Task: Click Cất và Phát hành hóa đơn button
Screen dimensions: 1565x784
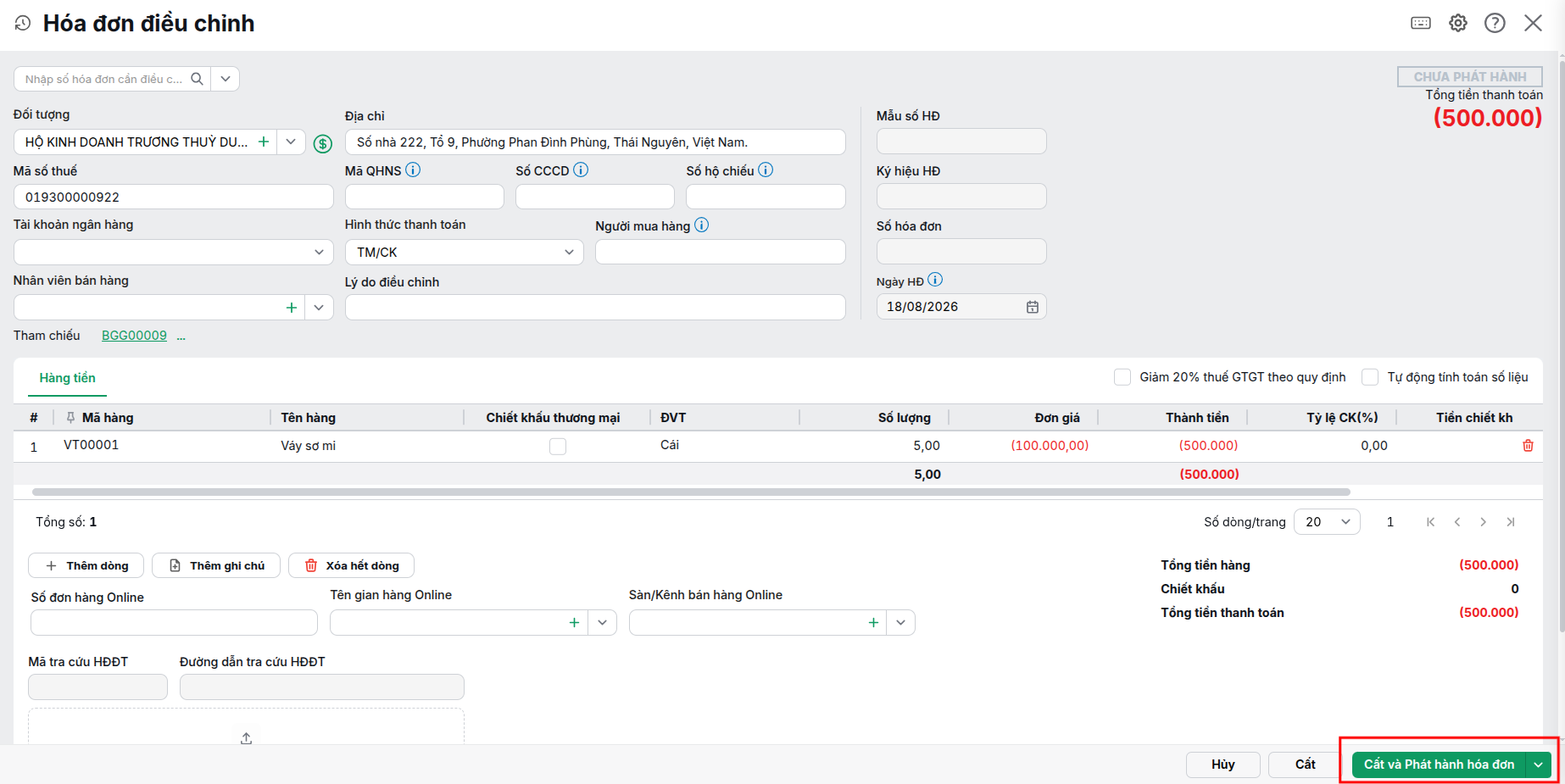Action: [1439, 765]
